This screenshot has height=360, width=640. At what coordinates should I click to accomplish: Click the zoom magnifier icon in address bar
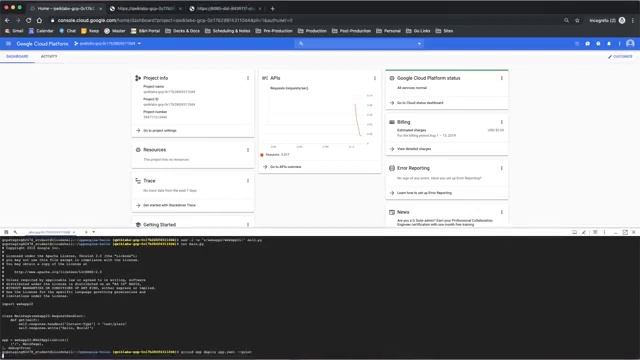pos(566,20)
